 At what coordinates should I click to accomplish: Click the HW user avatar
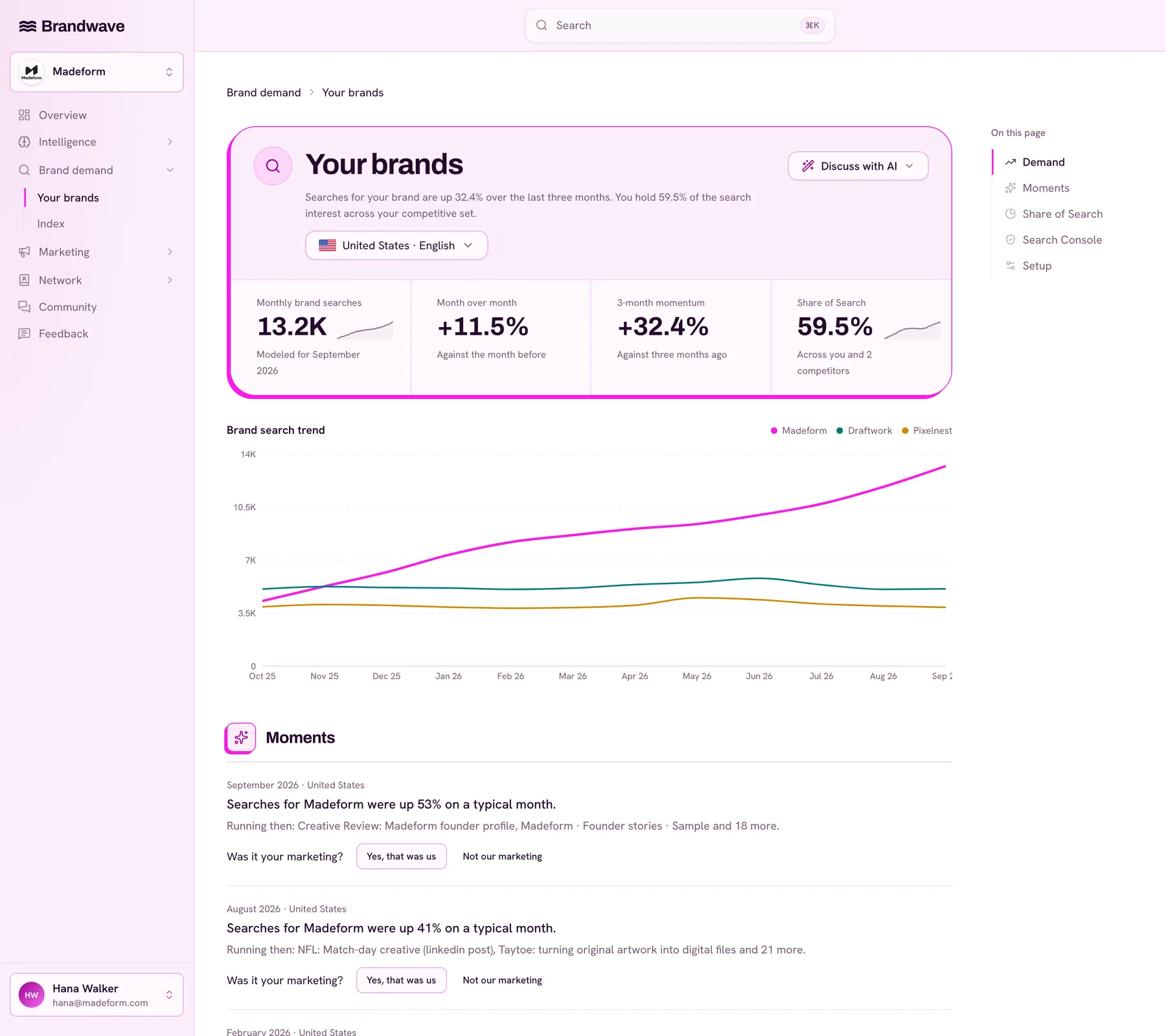(31, 995)
